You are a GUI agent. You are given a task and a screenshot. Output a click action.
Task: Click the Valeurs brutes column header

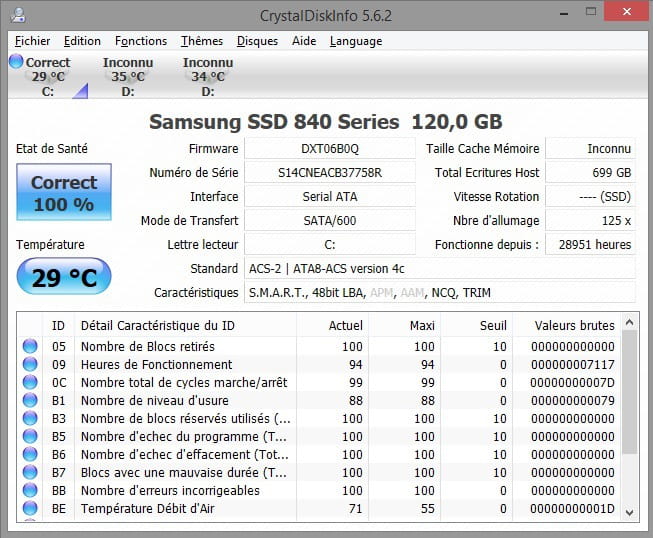tap(567, 325)
